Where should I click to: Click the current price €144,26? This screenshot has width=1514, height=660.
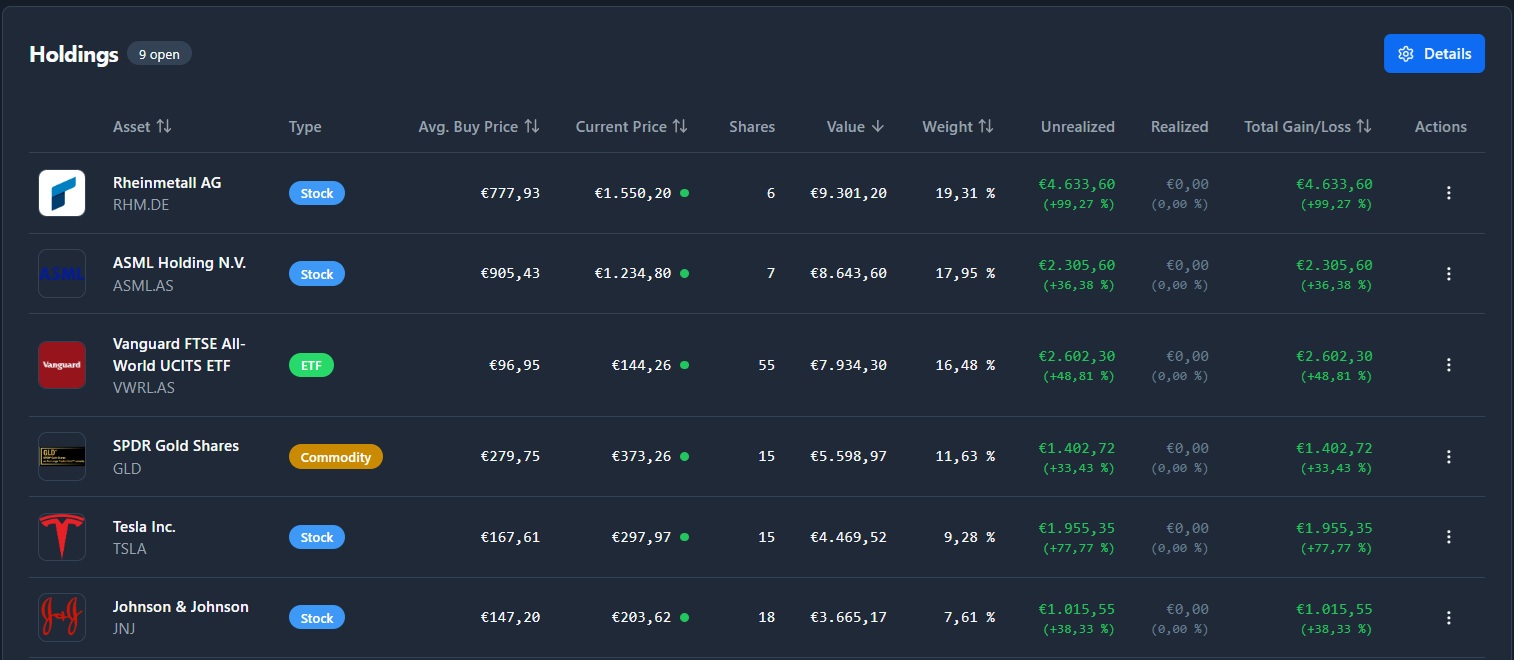coord(642,365)
